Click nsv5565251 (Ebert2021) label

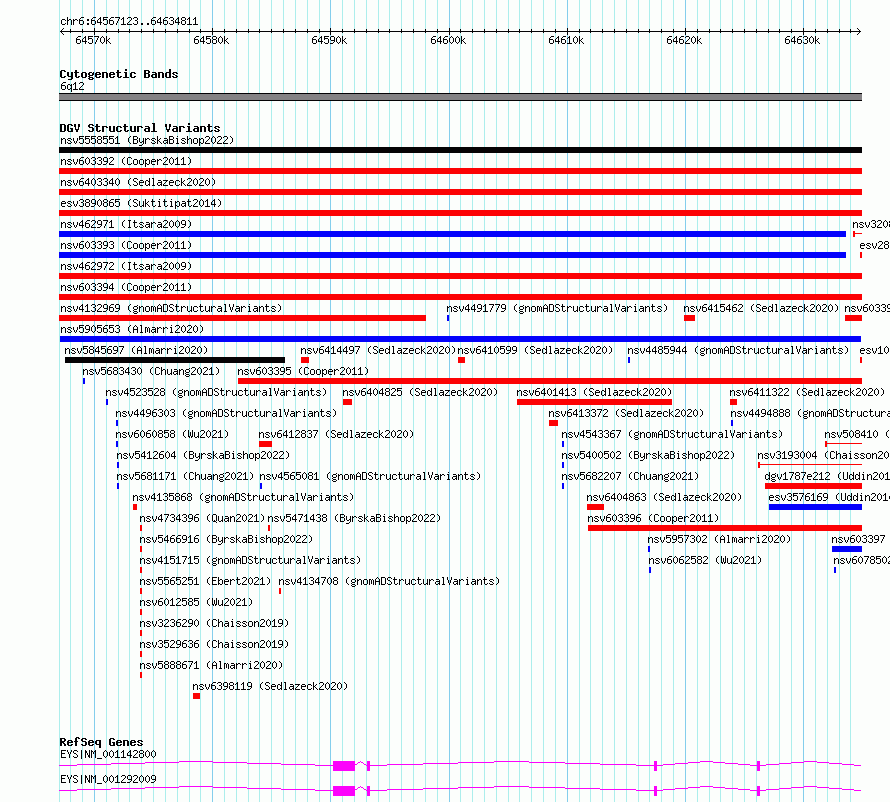(205, 581)
